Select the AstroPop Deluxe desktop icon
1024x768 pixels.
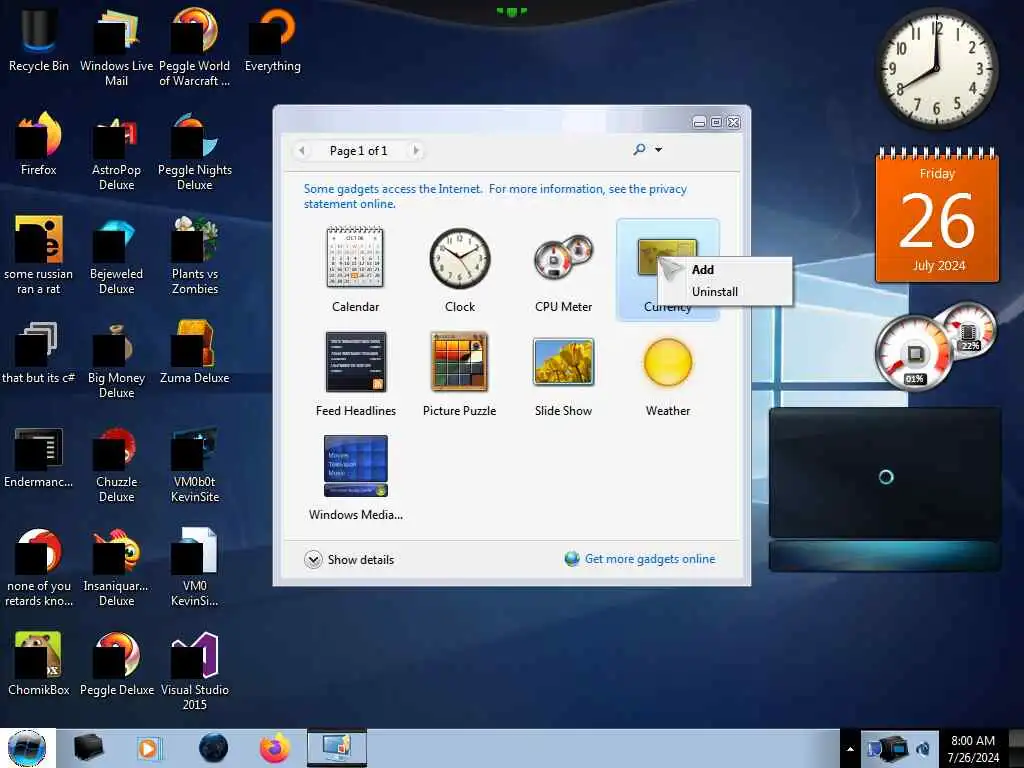point(116,152)
